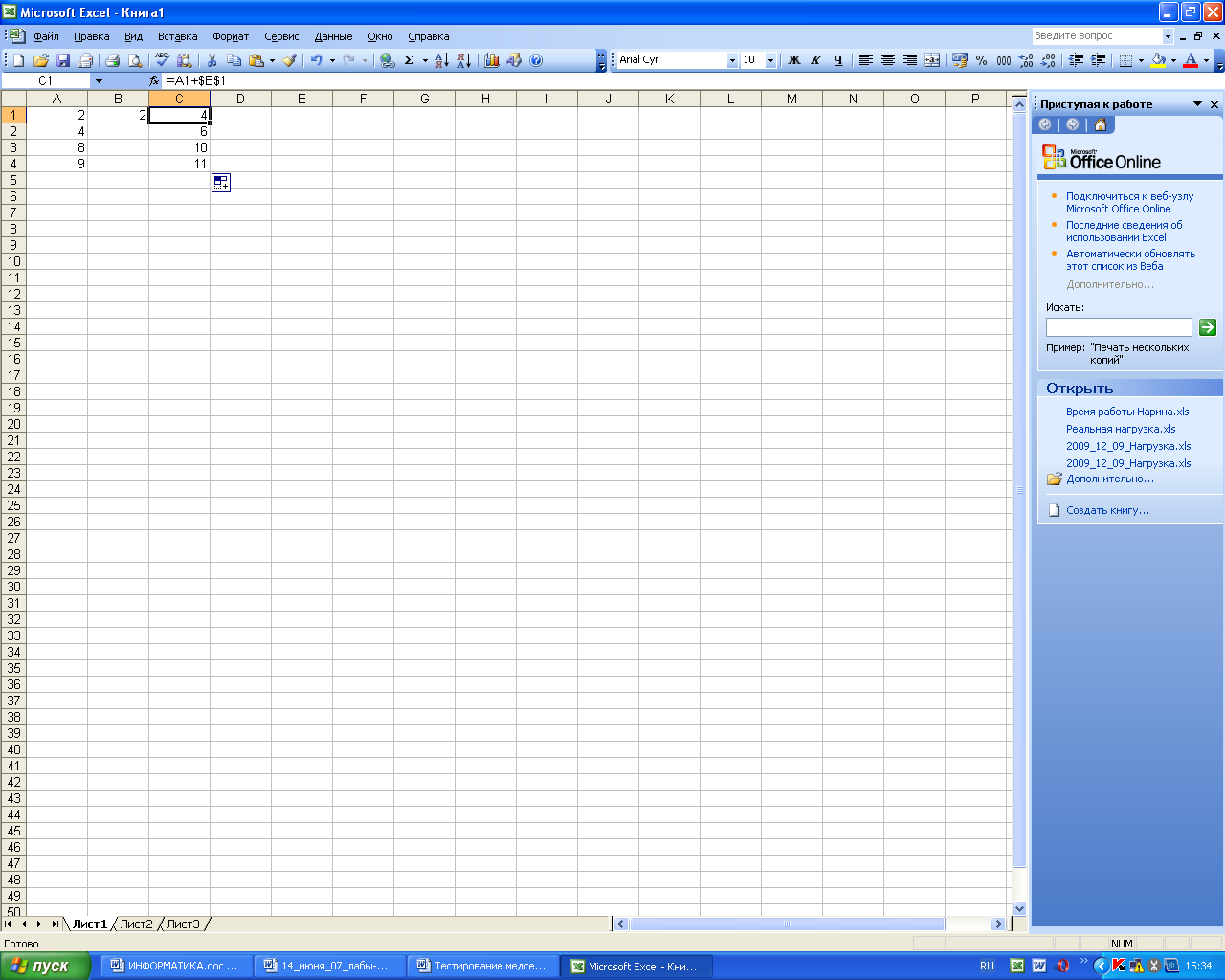Screen dimensions: 1225x980
Task: Open the Undo history dropdown arrow
Action: click(332, 60)
